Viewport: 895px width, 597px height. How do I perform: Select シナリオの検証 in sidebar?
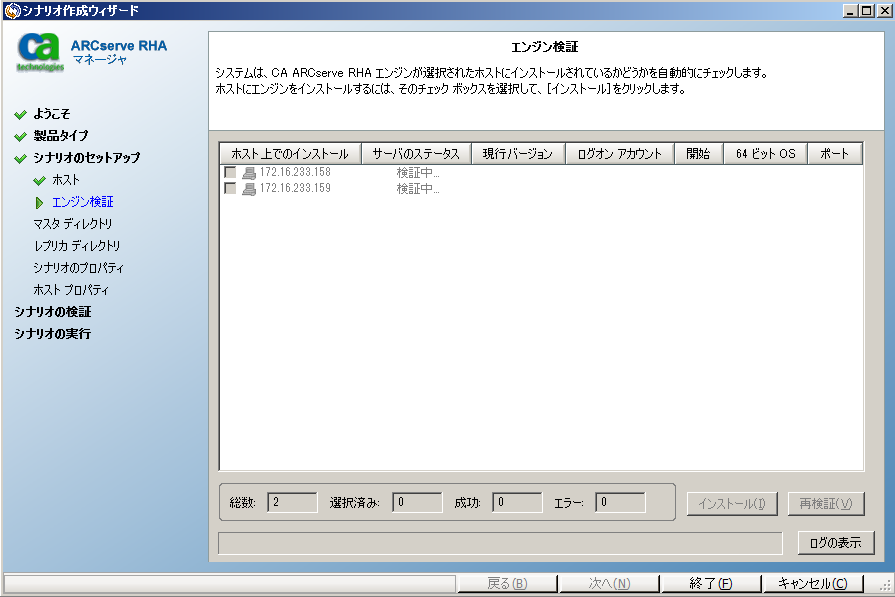[x=53, y=312]
